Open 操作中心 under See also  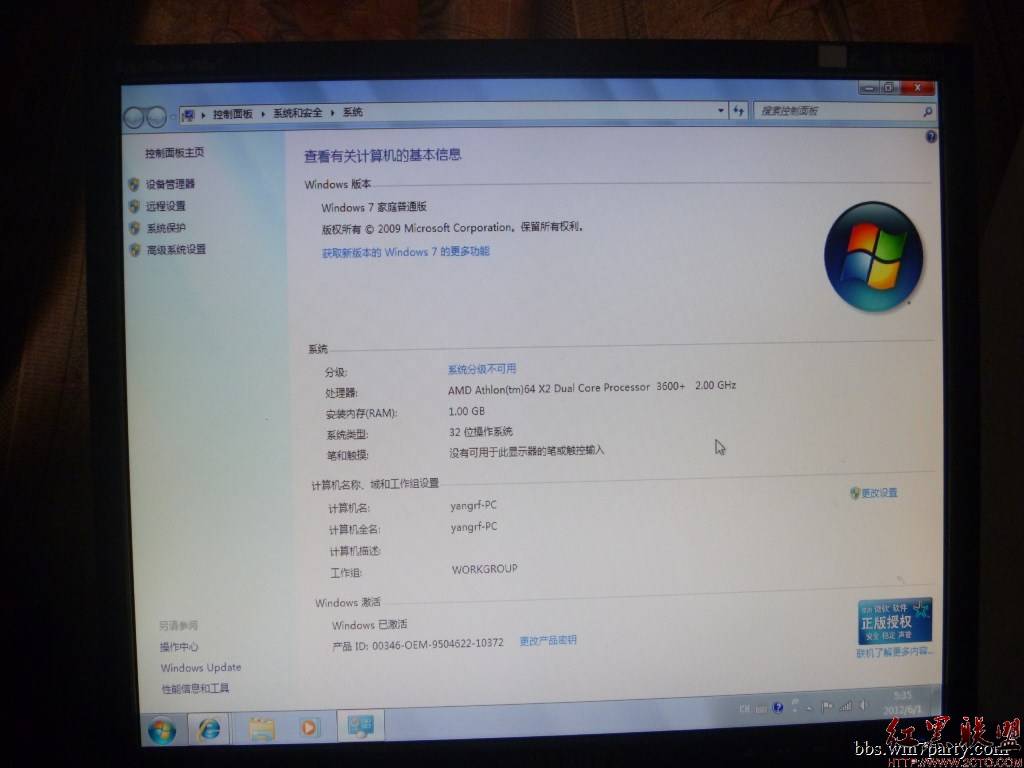[179, 647]
